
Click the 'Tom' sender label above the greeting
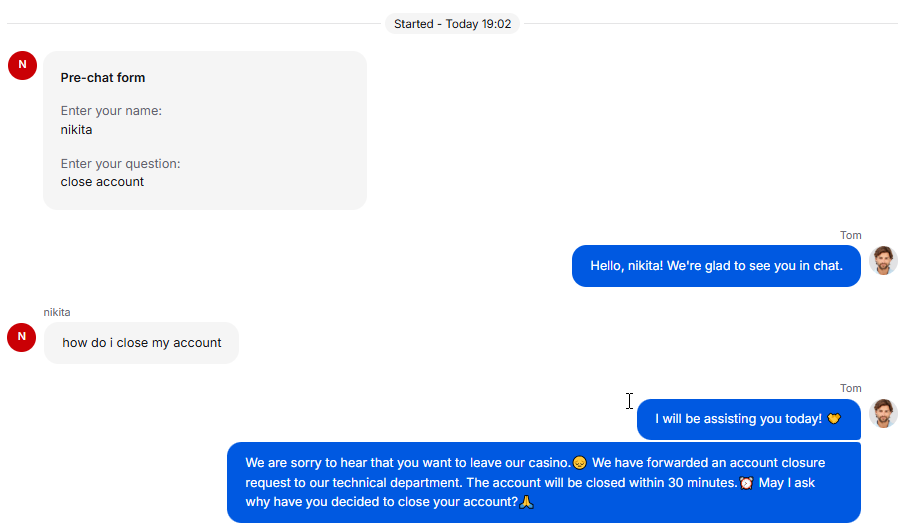(850, 235)
